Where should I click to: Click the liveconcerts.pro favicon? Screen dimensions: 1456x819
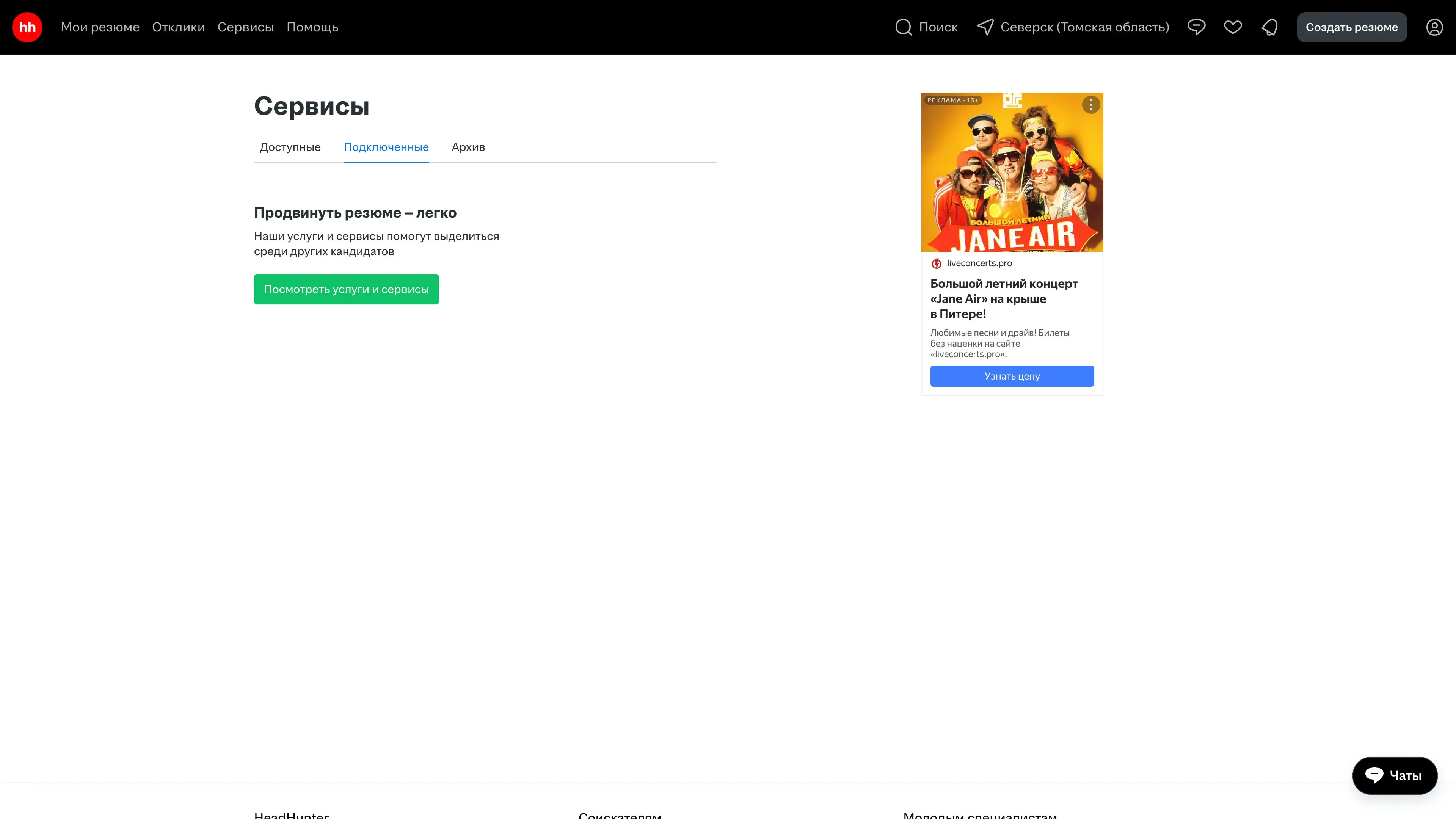coord(937,264)
